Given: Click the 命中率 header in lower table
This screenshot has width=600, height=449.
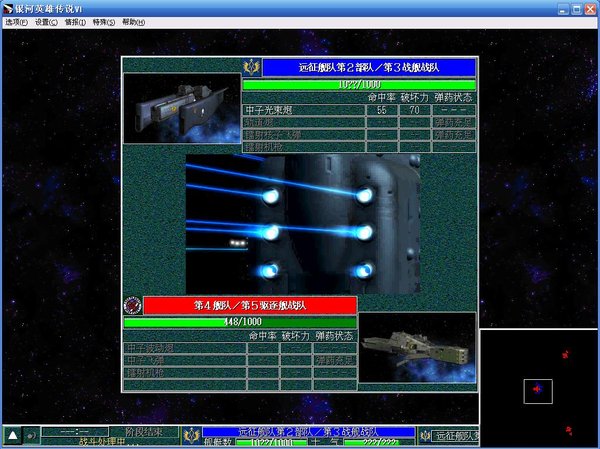Looking at the screenshot, I should point(263,336).
